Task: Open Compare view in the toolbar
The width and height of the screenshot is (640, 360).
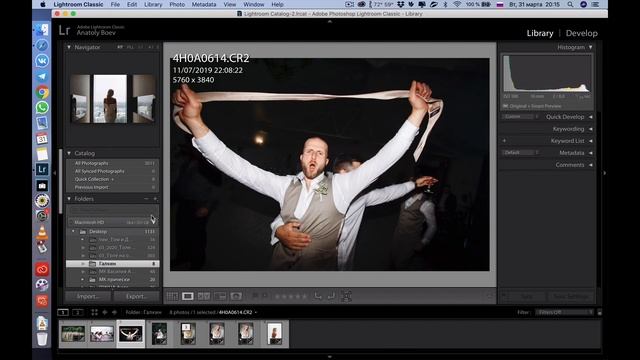Action: coord(204,296)
